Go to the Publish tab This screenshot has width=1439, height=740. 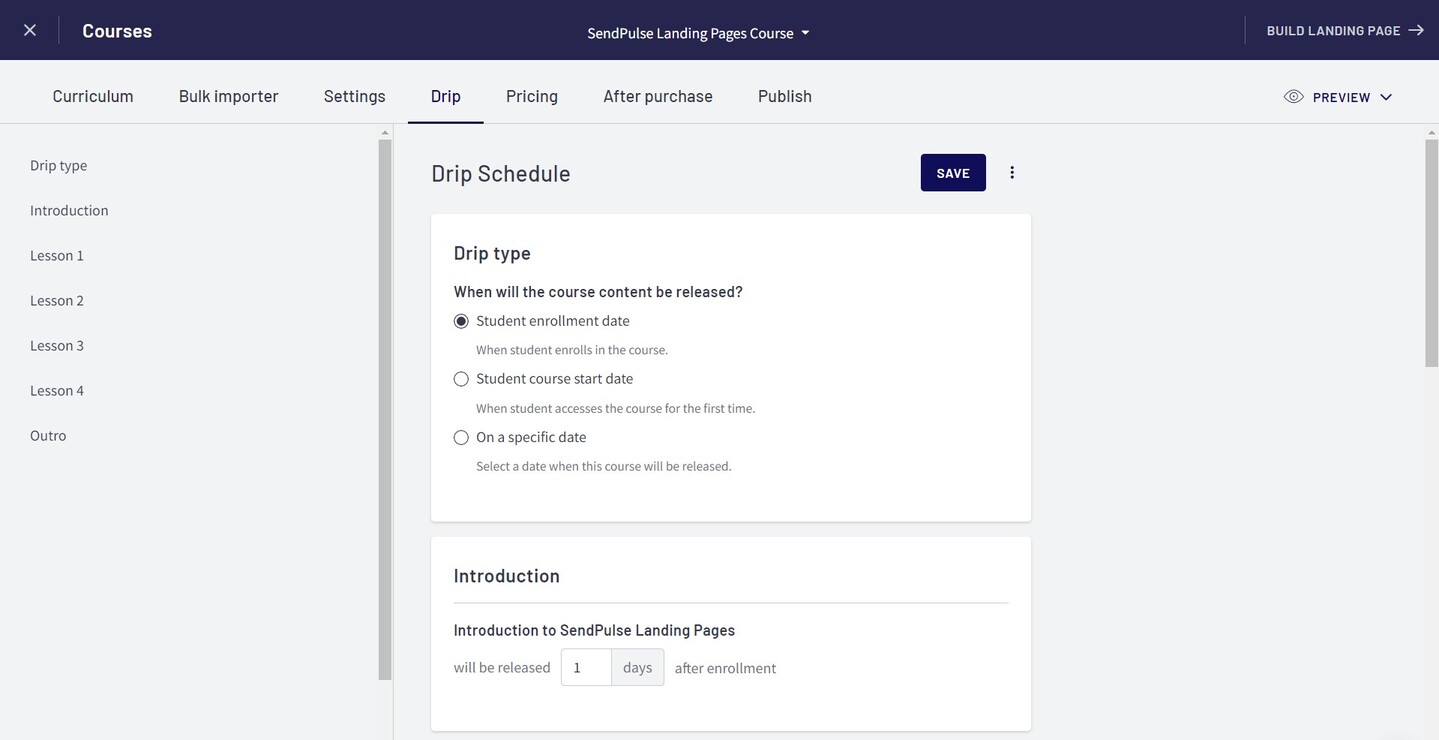[785, 96]
